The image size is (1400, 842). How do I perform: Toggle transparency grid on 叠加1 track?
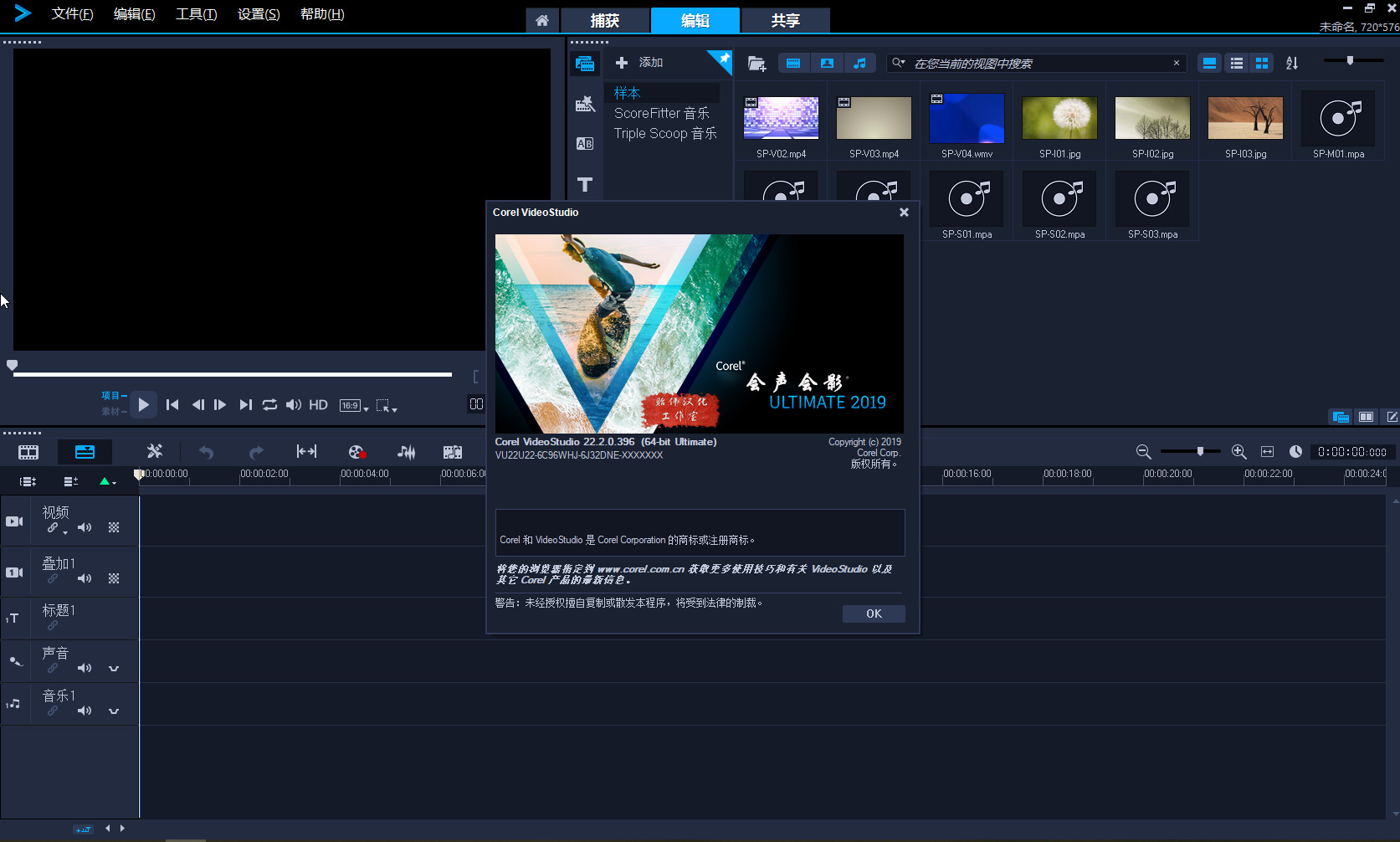coord(114,578)
